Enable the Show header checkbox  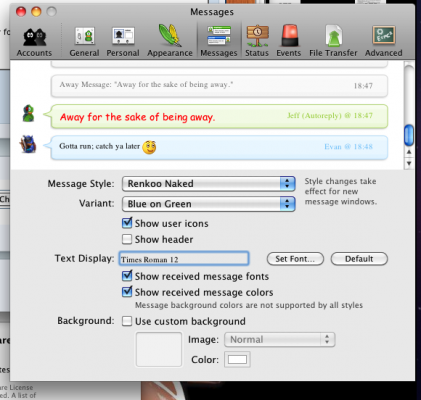pos(127,239)
